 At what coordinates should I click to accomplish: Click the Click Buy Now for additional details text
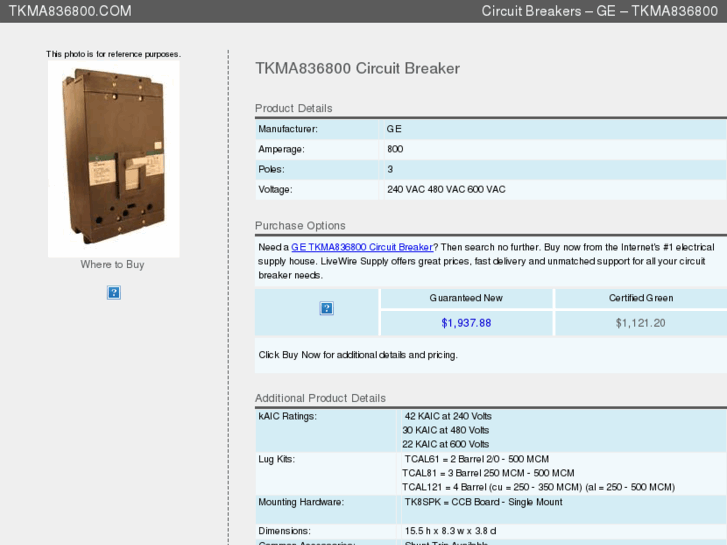pyautogui.click(x=358, y=355)
